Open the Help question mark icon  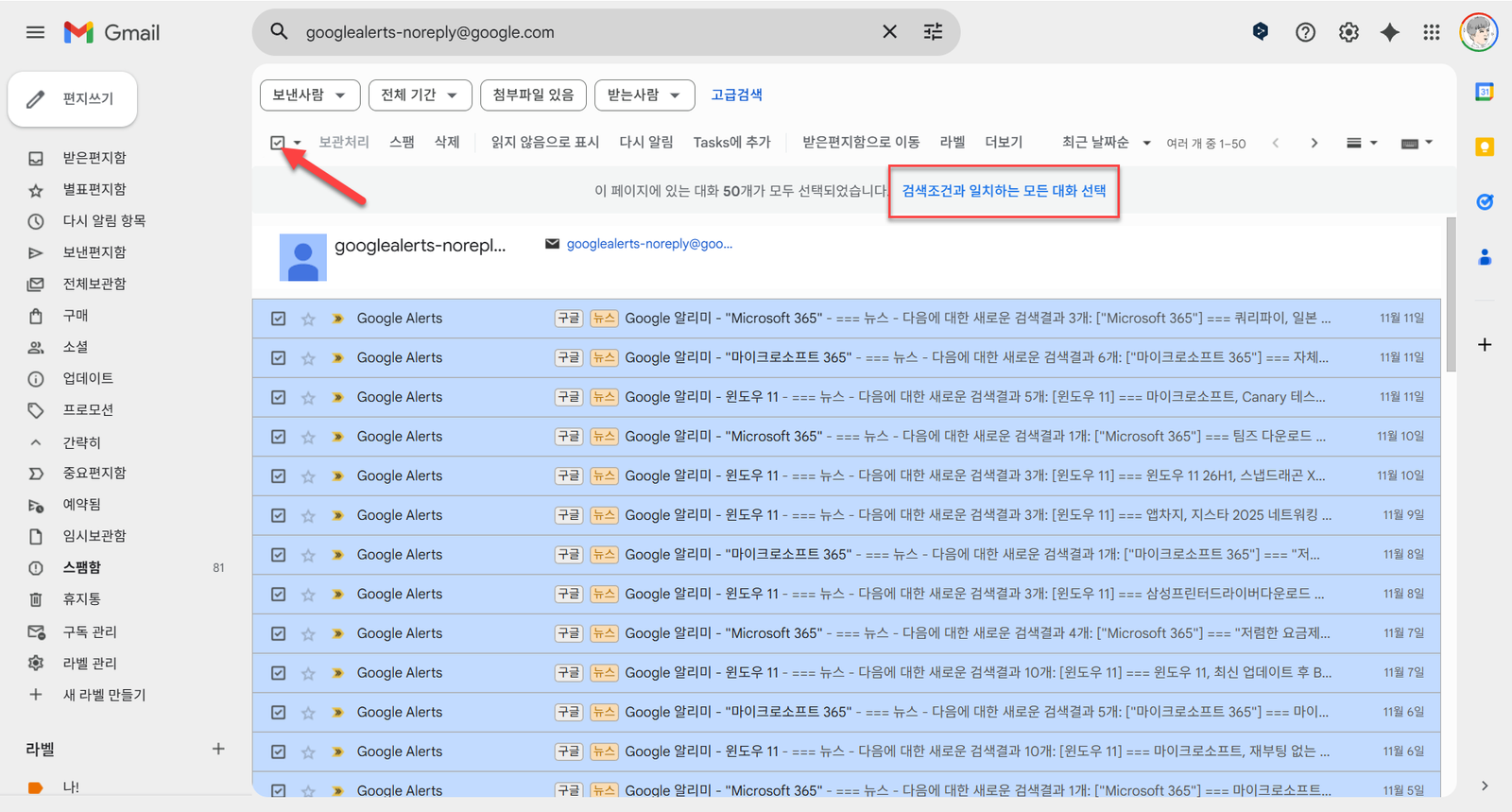click(x=1305, y=32)
